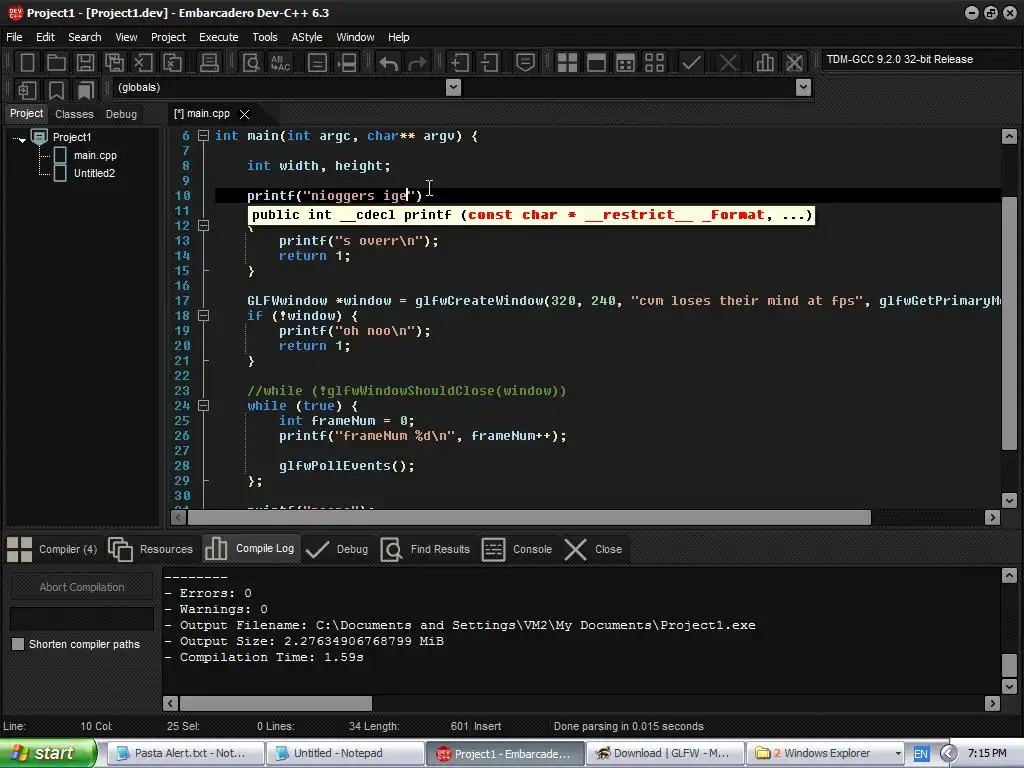Click the Add to project icon
The height and width of the screenshot is (768, 1024).
[459, 63]
